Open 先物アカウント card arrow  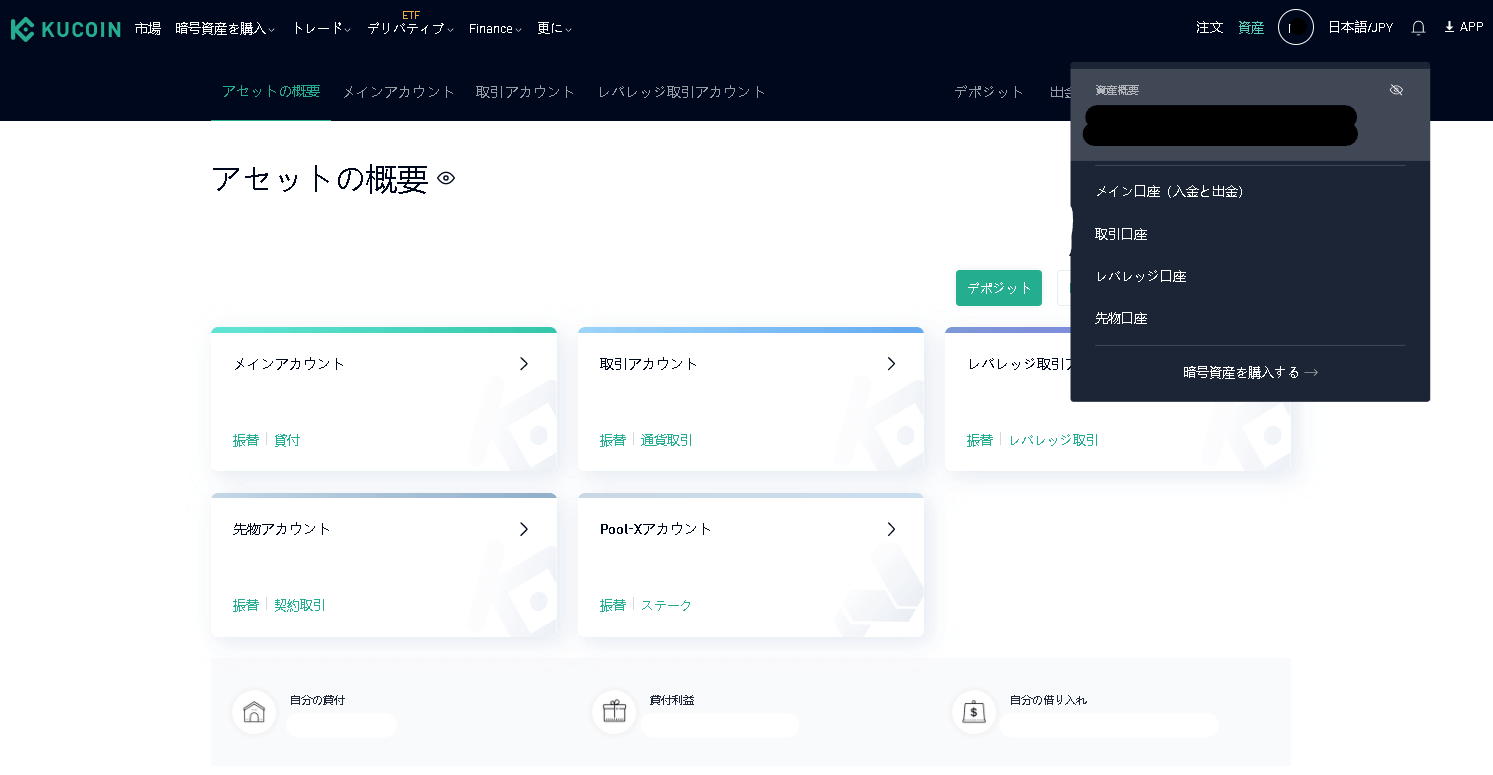coord(524,529)
